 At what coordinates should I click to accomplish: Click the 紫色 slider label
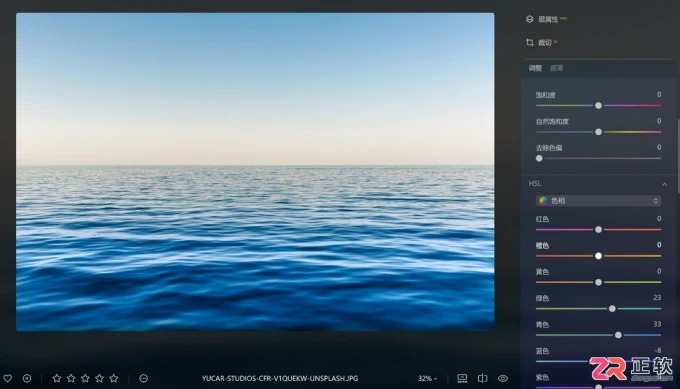(x=542, y=377)
